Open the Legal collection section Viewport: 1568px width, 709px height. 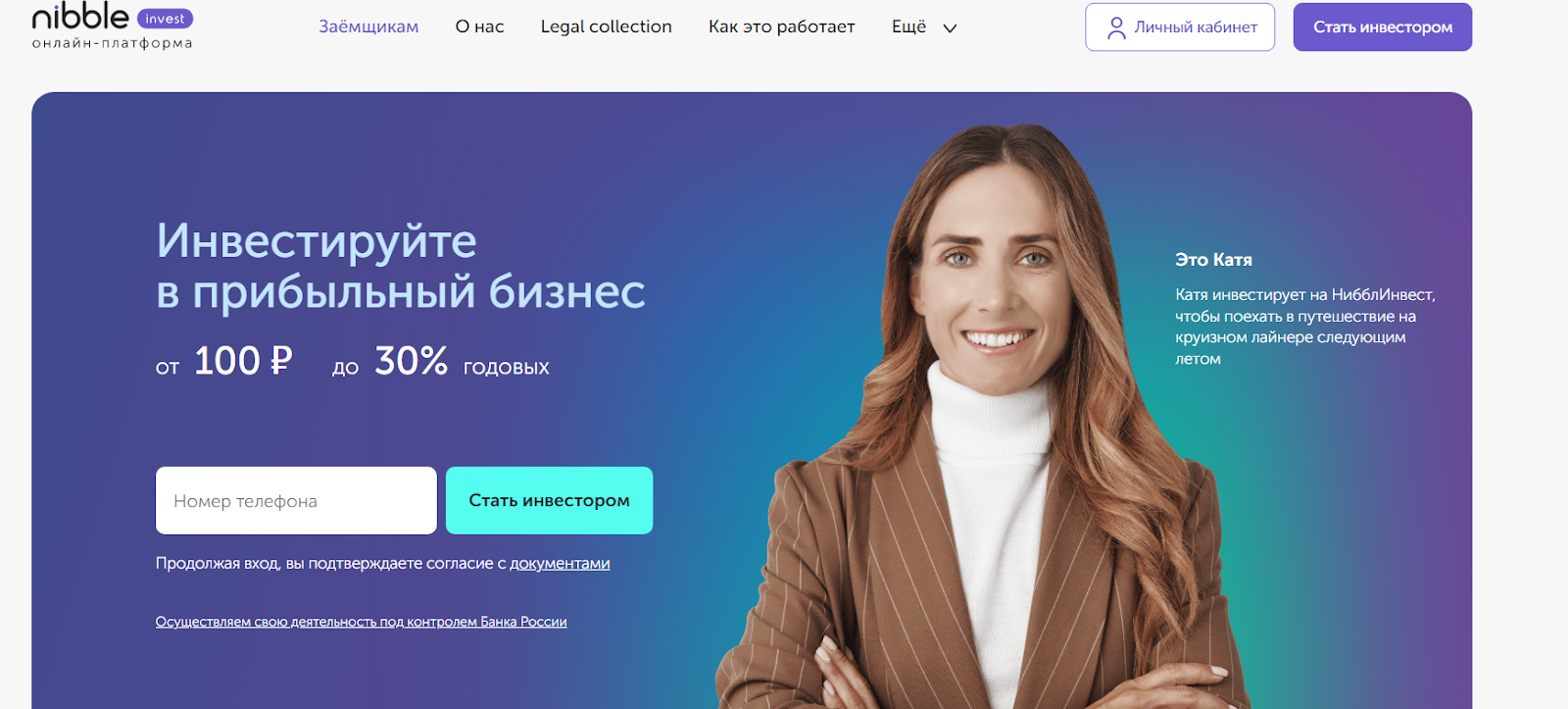[x=606, y=26]
